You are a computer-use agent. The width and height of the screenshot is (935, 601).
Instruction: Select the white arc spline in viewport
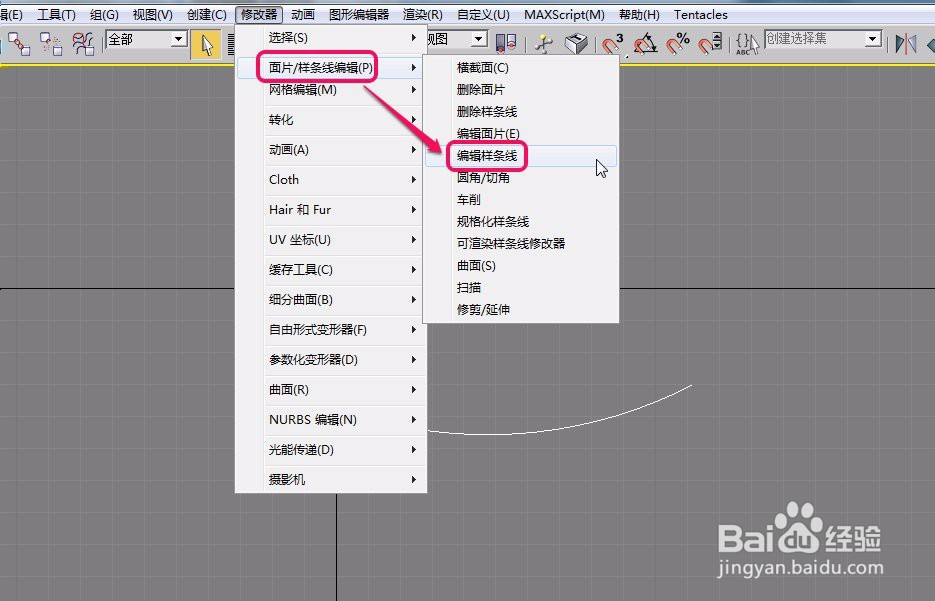[x=561, y=428]
